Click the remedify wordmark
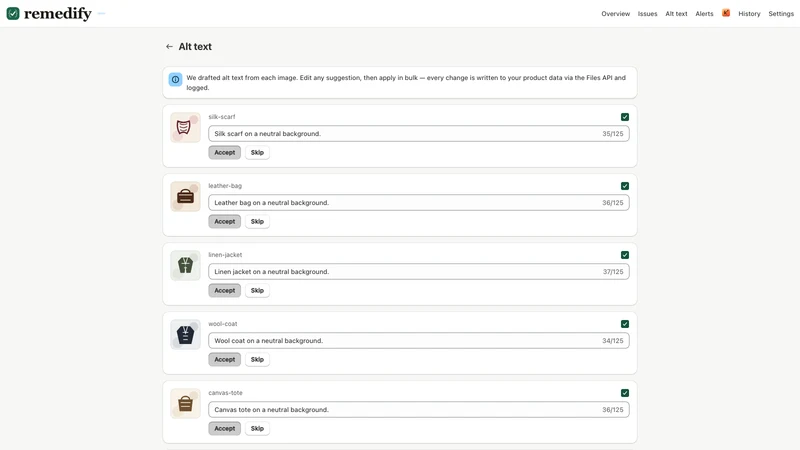The image size is (800, 450). click(58, 14)
